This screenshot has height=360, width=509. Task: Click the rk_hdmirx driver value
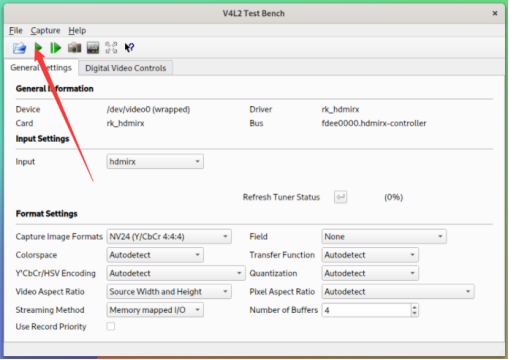340,109
